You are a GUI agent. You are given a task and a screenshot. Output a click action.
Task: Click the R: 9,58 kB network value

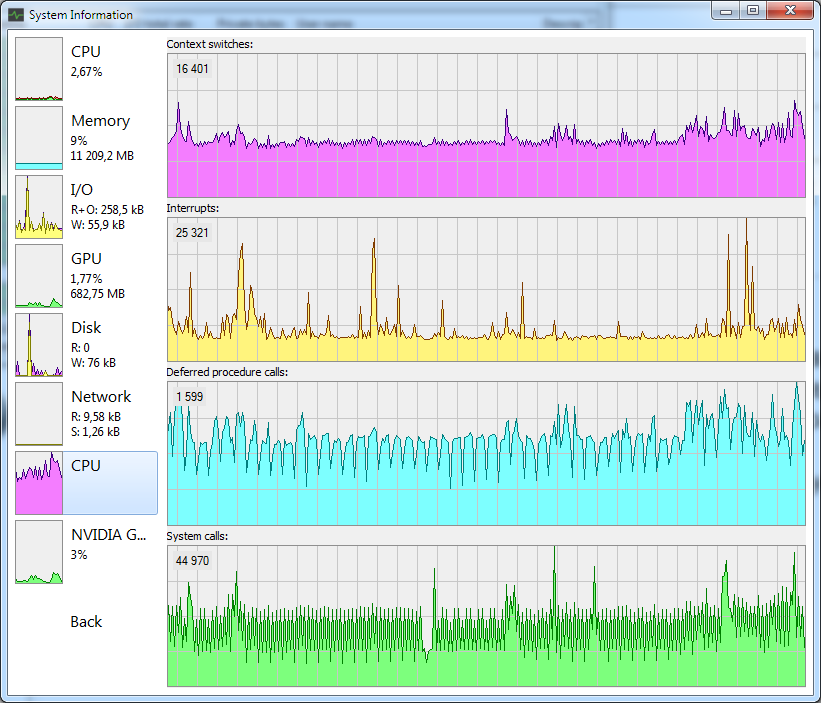(96, 417)
